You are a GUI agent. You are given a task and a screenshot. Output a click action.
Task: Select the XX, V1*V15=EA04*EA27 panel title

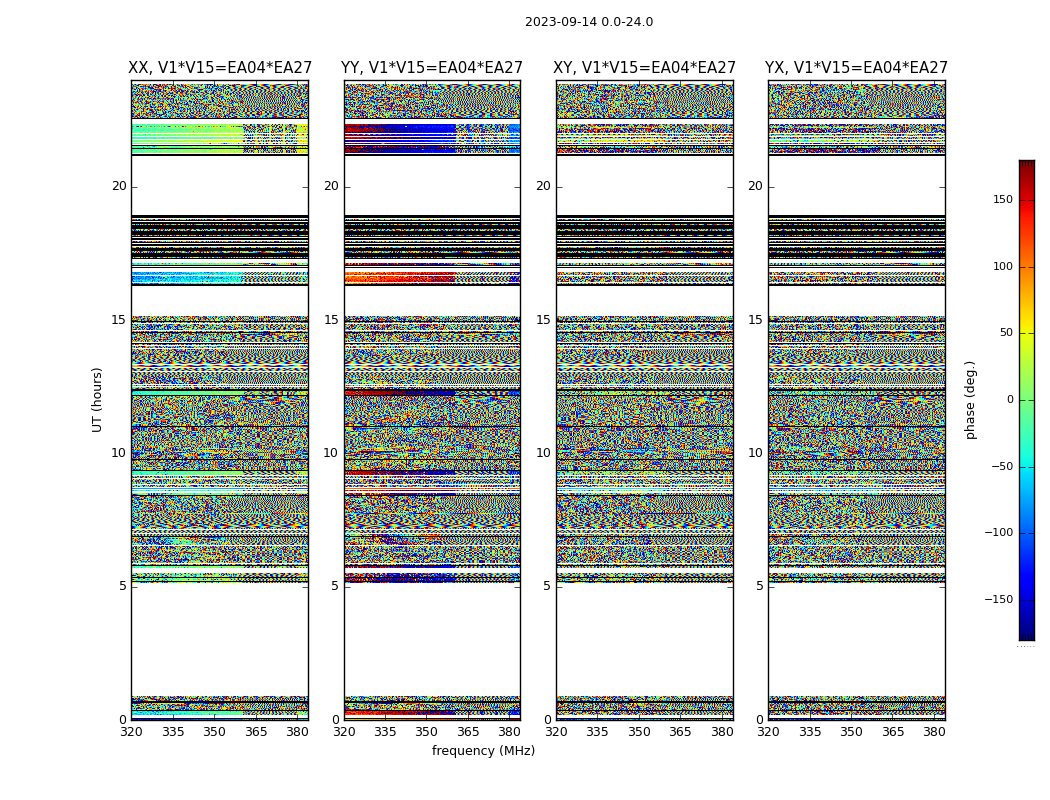220,68
